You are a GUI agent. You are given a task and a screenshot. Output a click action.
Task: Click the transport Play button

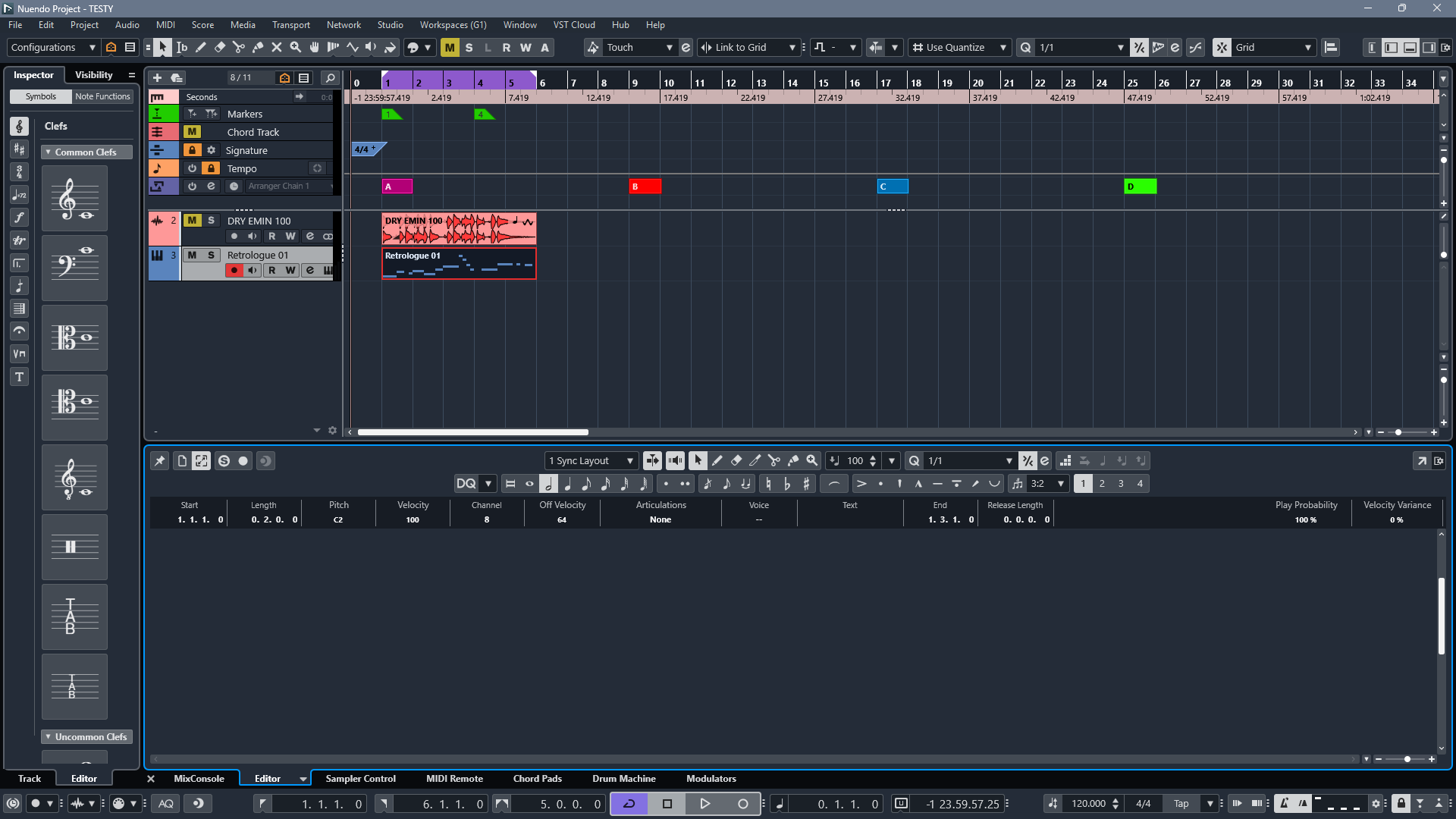click(x=704, y=804)
